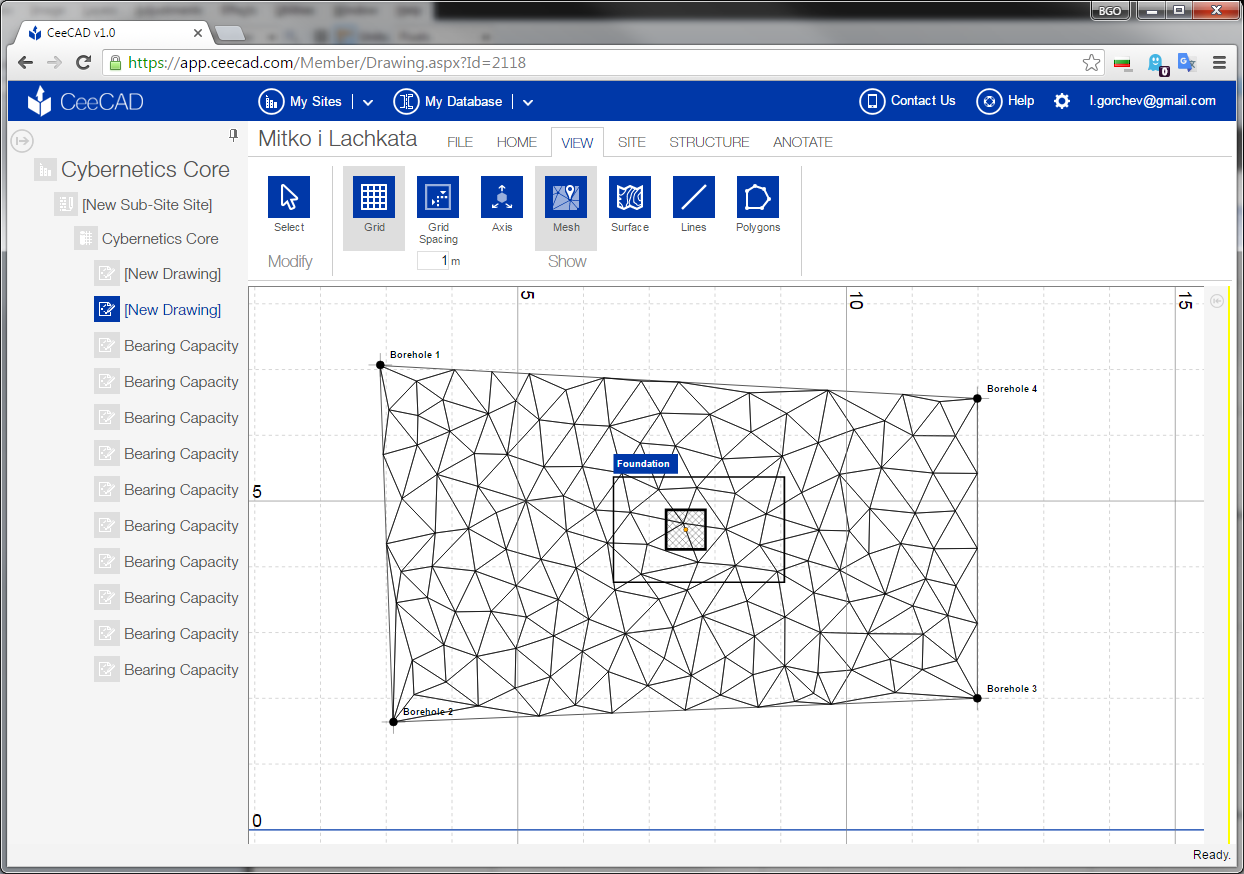This screenshot has width=1244, height=874.
Task: Go back in the browser
Action: click(x=26, y=62)
